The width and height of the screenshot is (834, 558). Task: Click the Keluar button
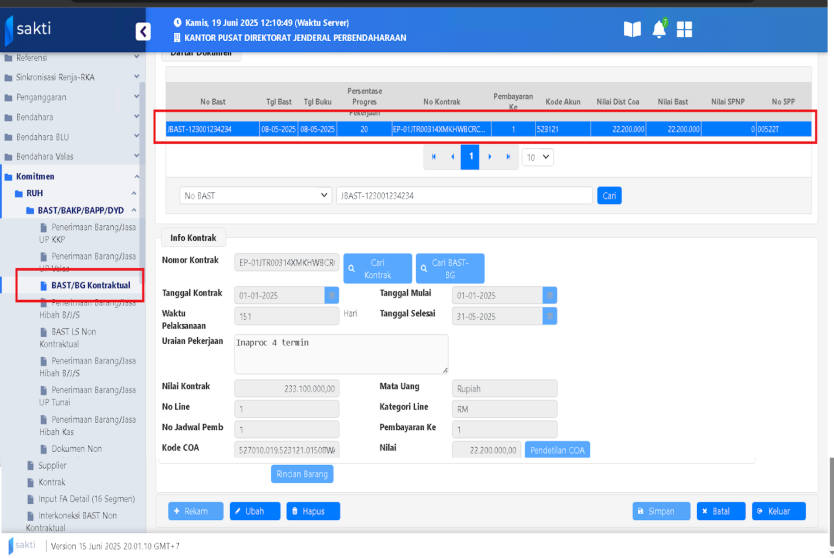[x=778, y=511]
